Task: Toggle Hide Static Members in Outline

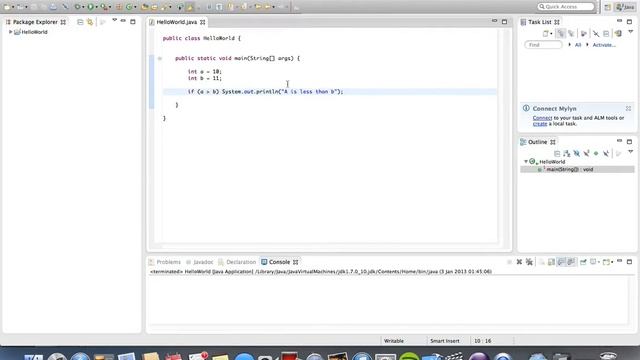Action: point(587,153)
